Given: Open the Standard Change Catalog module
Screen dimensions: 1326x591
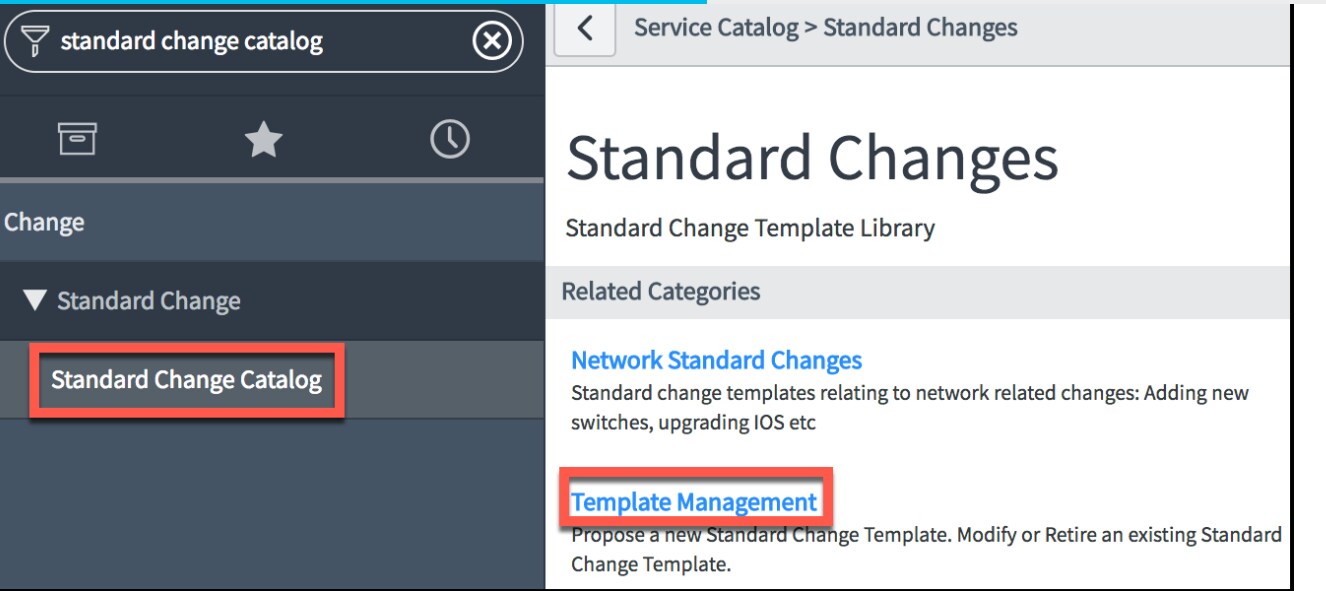Looking at the screenshot, I should pos(187,380).
